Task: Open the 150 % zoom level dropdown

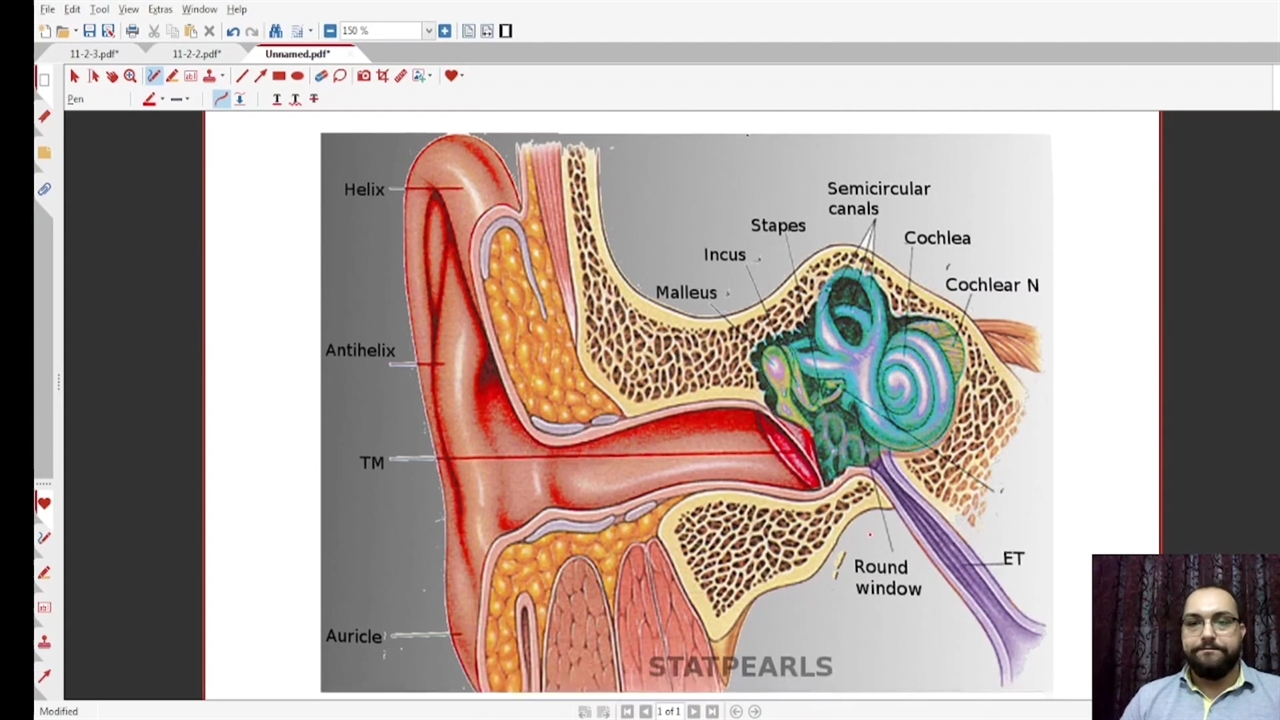Action: click(x=428, y=31)
